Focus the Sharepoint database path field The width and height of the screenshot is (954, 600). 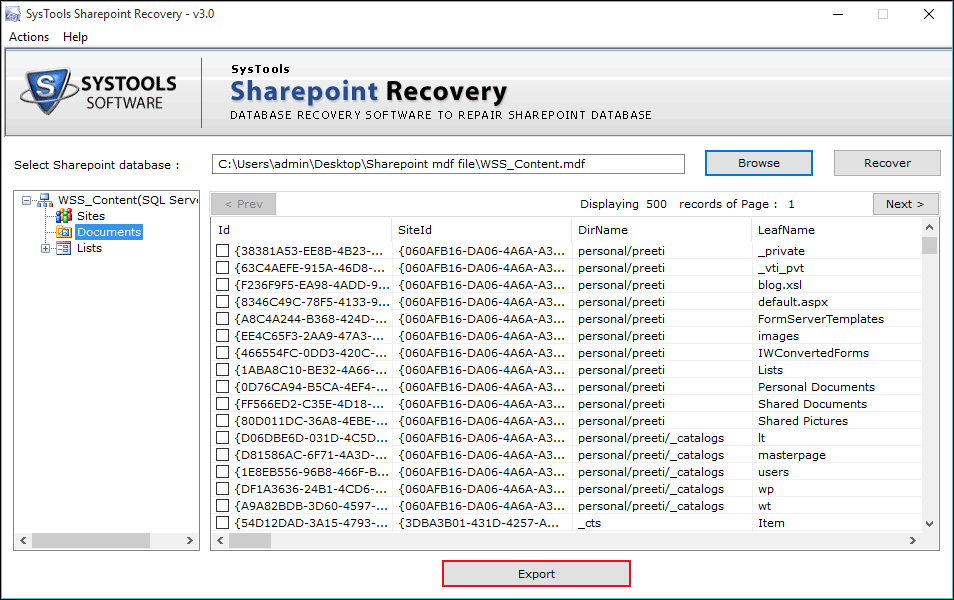point(448,164)
